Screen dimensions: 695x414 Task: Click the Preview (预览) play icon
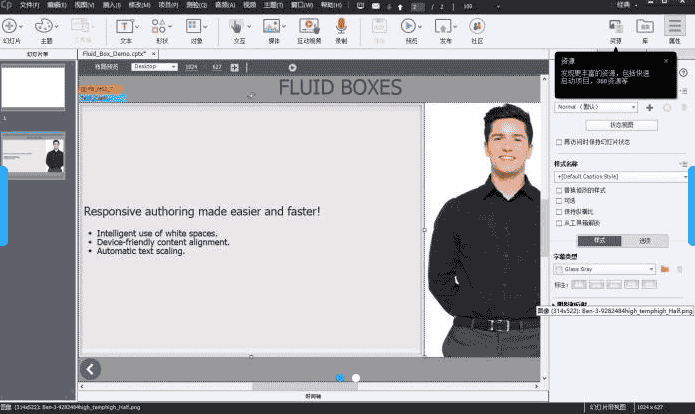coord(409,25)
